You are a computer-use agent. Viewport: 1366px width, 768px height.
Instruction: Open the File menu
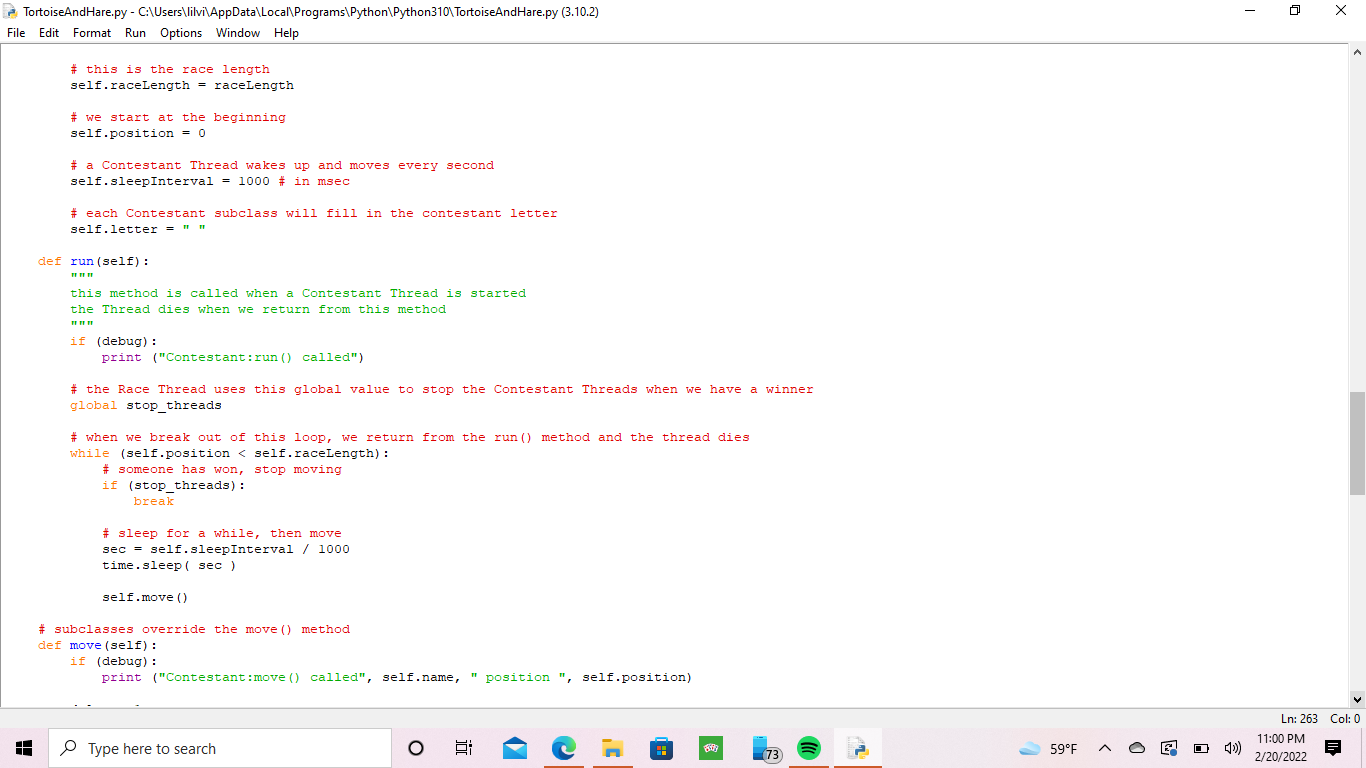click(16, 33)
